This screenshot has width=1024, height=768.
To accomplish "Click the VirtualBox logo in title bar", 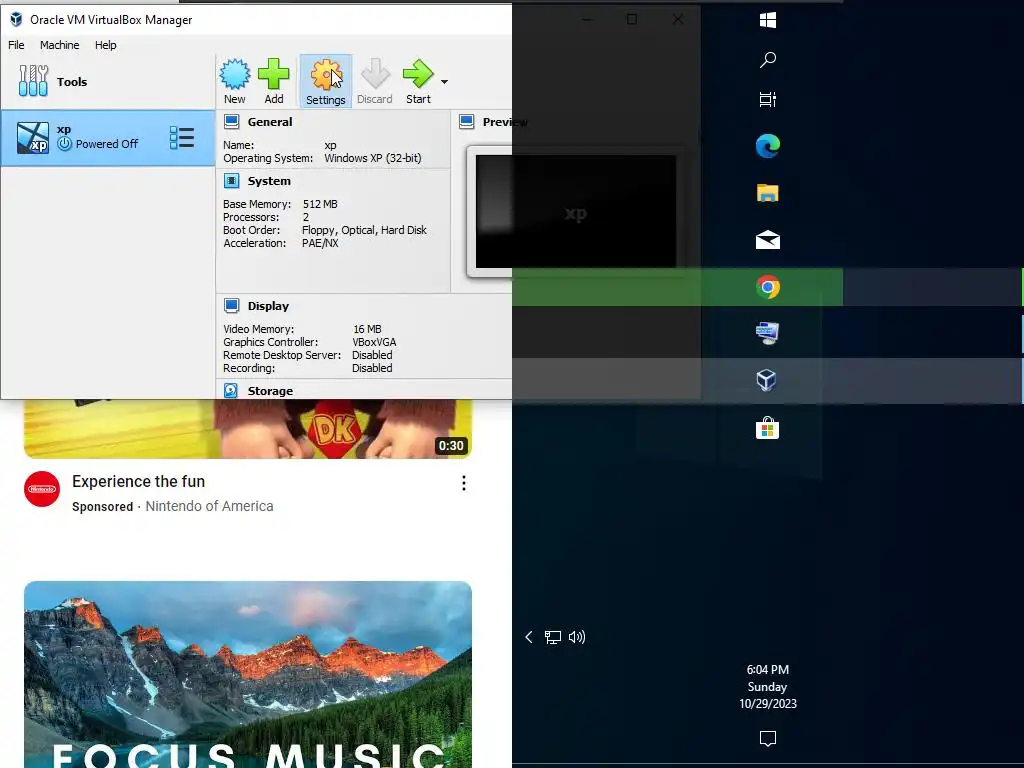I will click(x=16, y=20).
